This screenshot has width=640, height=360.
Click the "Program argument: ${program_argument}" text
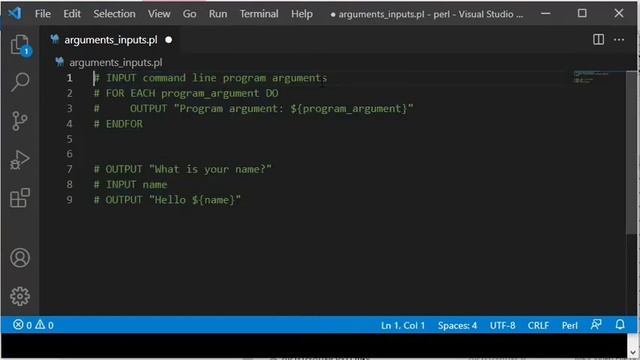(x=293, y=109)
